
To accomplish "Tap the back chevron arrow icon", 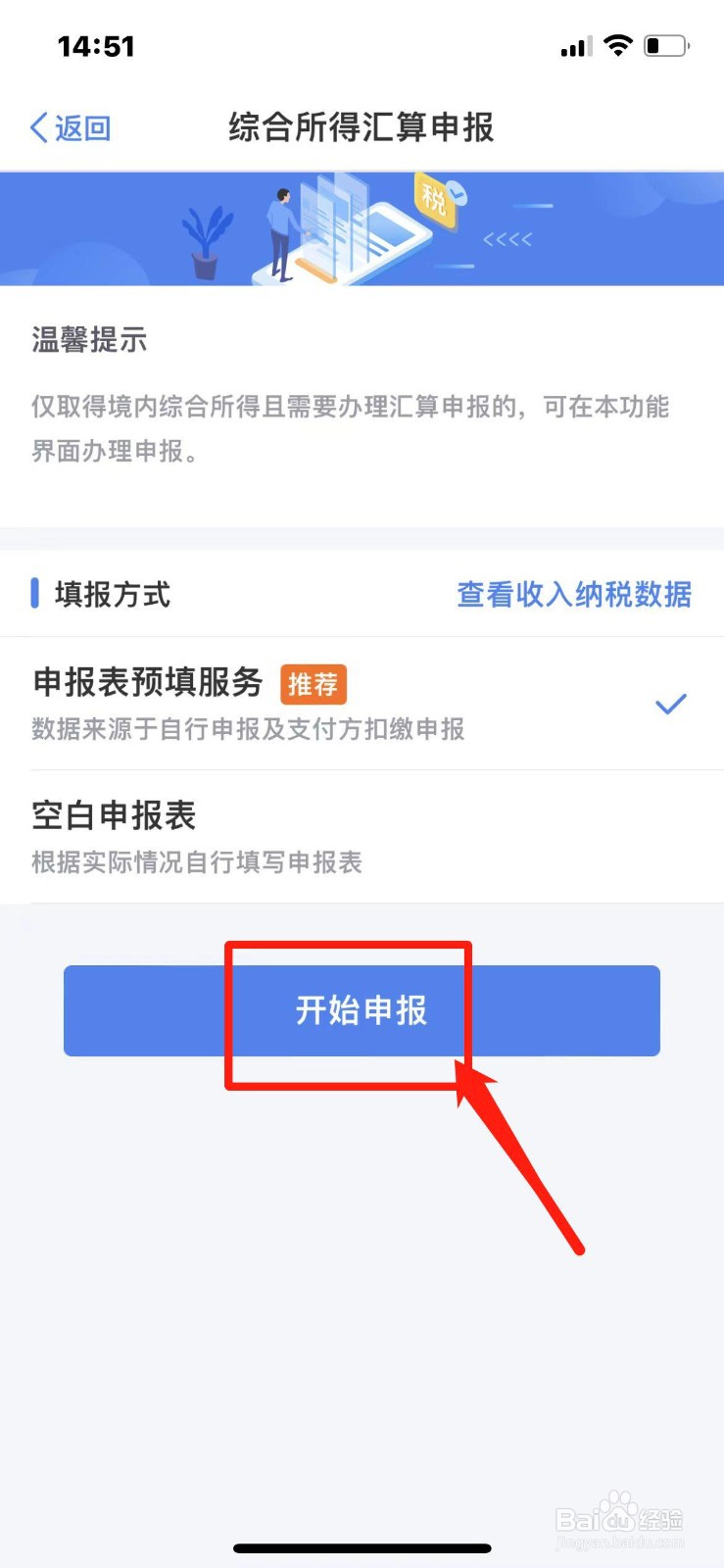I will click(39, 127).
